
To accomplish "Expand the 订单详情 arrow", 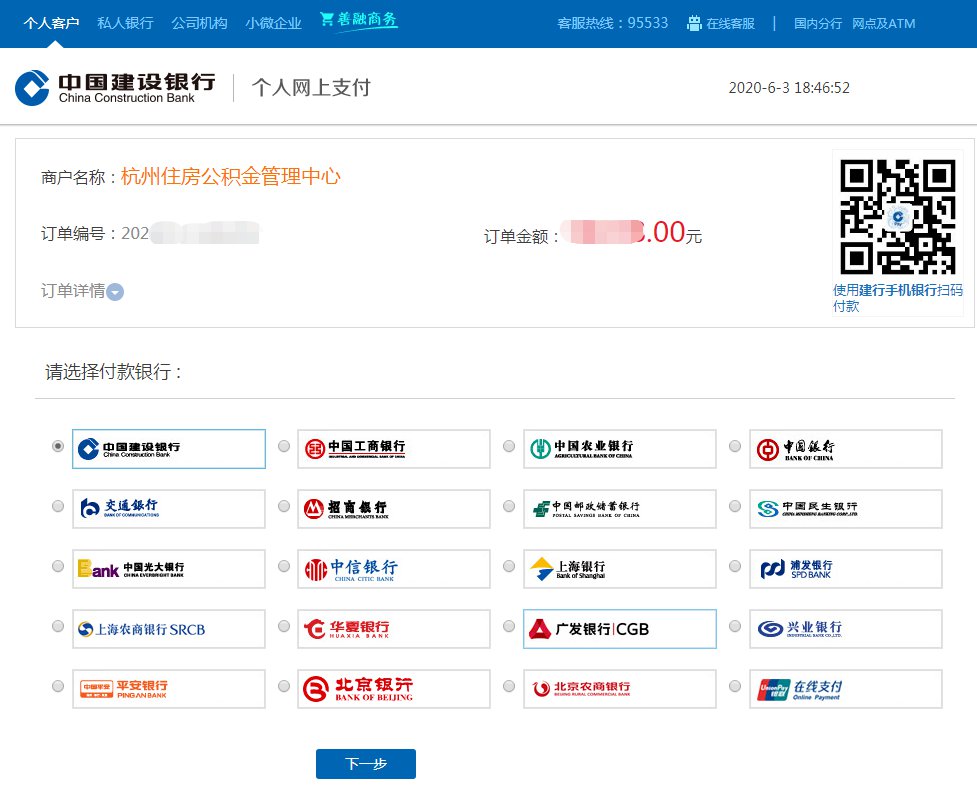I will coord(115,292).
